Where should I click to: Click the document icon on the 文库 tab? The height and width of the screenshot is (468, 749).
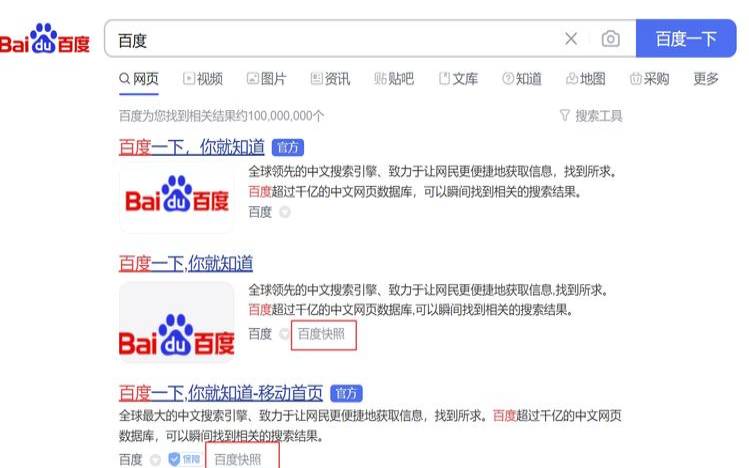(444, 78)
